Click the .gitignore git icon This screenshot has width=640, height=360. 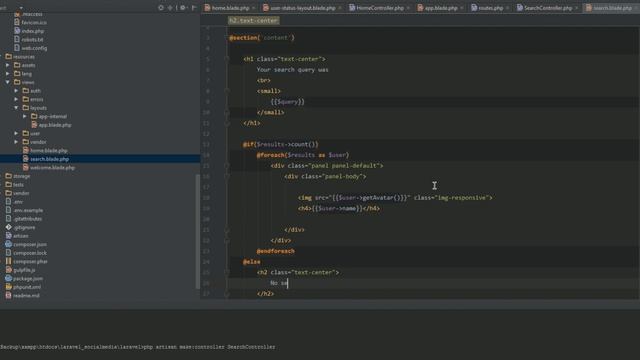coord(9,227)
